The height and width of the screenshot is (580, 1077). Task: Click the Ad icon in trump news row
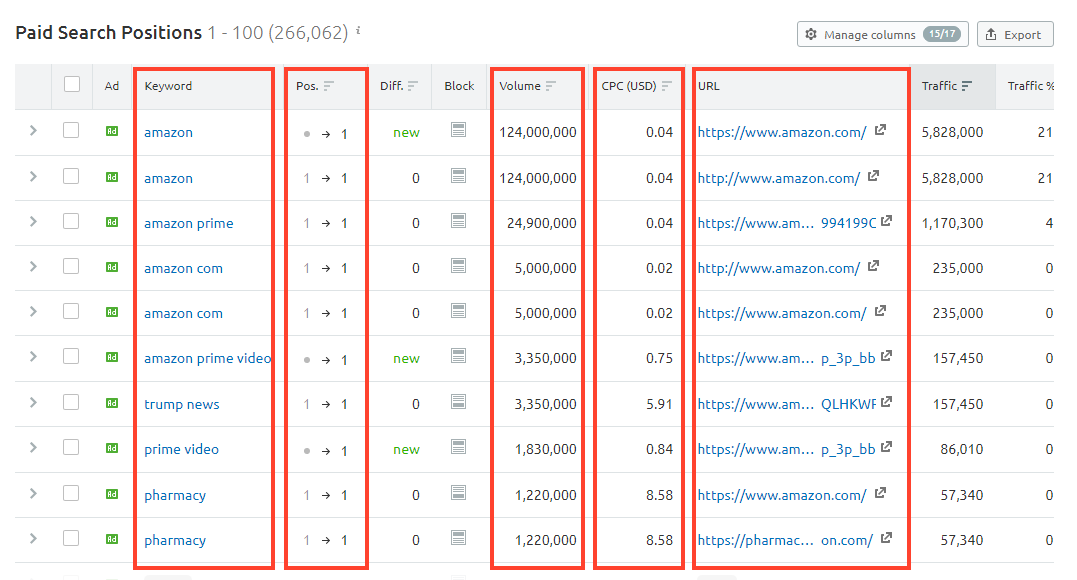(112, 403)
